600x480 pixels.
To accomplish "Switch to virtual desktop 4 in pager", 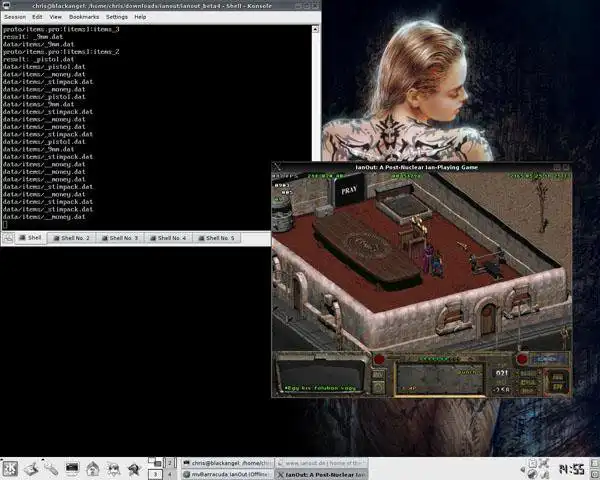I will (x=170, y=474).
